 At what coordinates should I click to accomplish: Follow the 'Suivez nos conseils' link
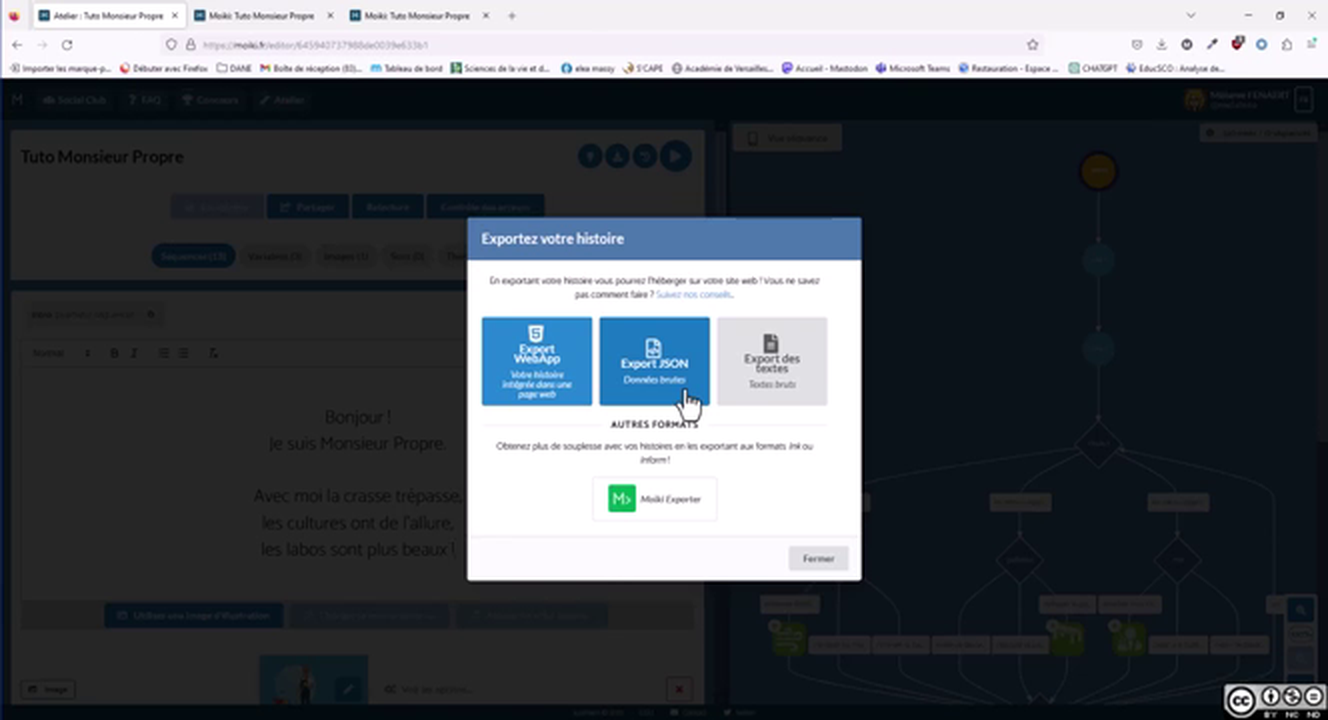click(694, 295)
